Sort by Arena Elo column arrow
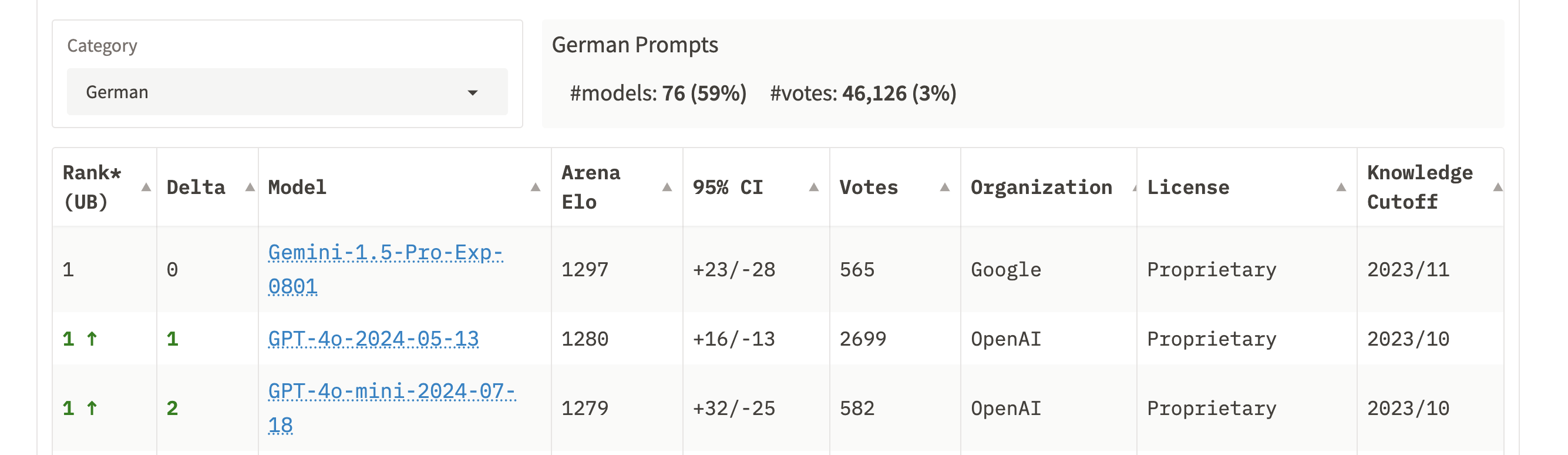 667,188
